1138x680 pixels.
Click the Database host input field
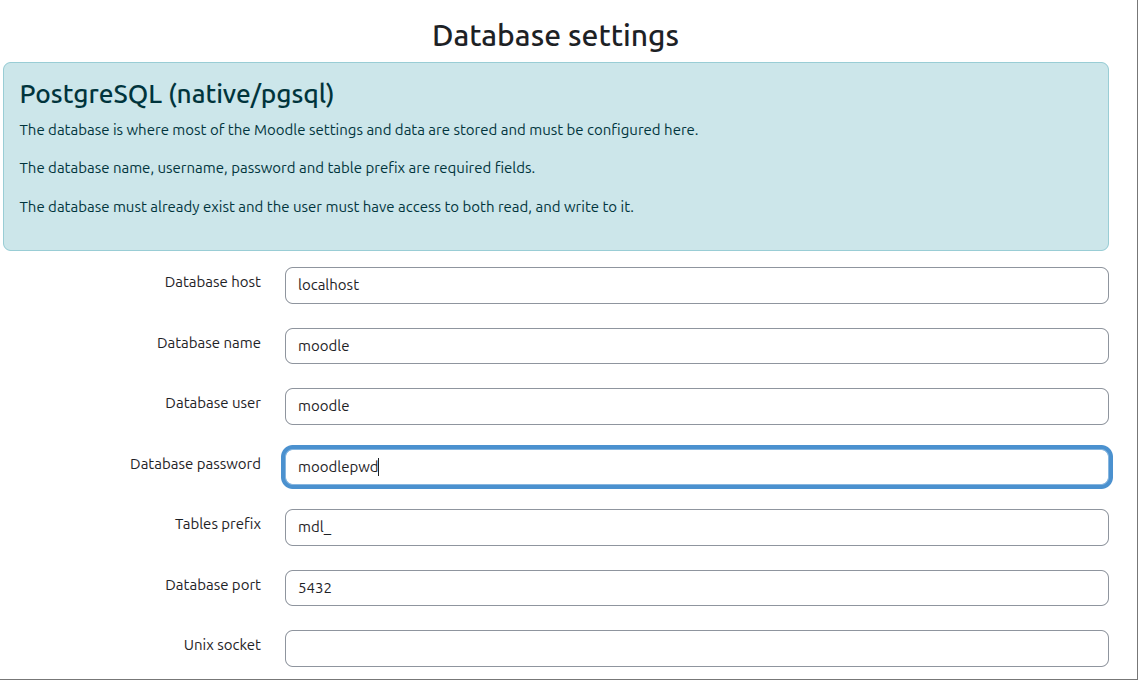pyautogui.click(x=696, y=285)
